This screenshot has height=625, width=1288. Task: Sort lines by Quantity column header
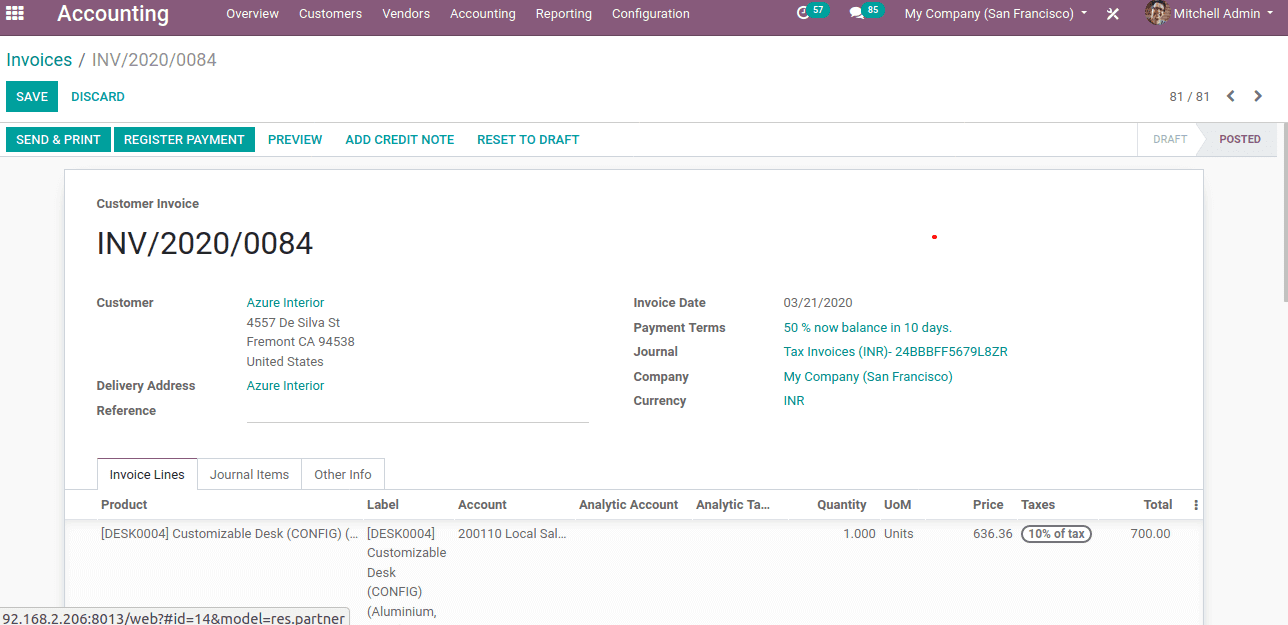coord(842,505)
